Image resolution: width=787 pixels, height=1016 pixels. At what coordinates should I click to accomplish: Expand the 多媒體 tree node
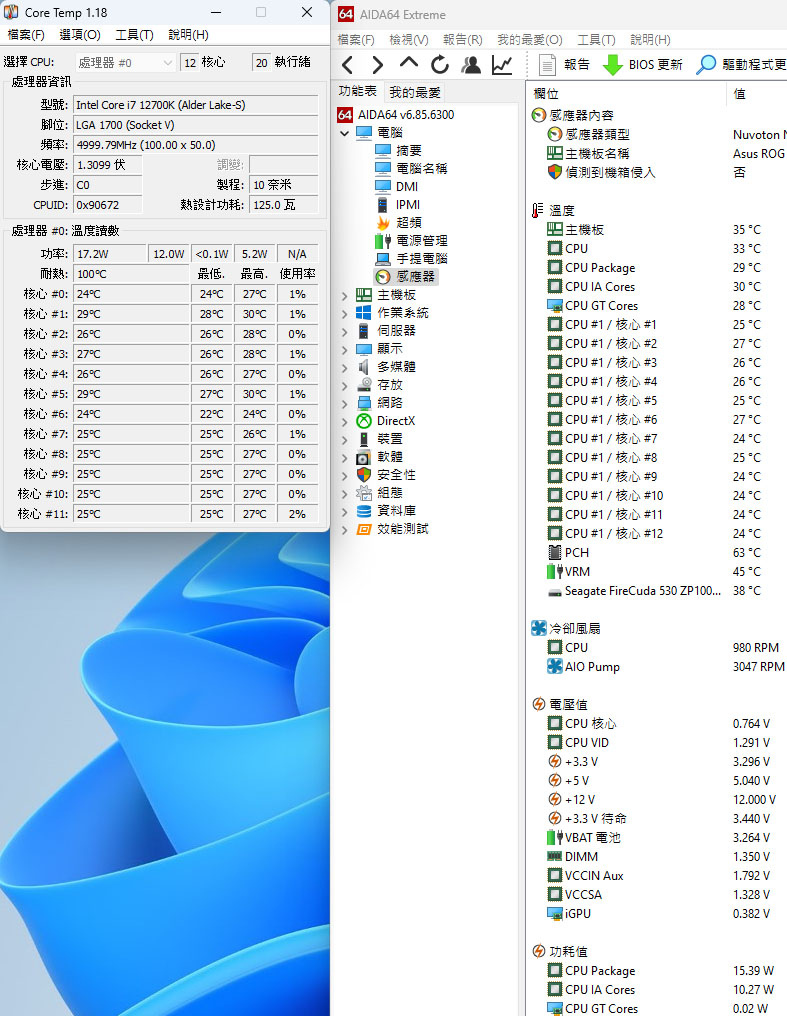click(344, 367)
